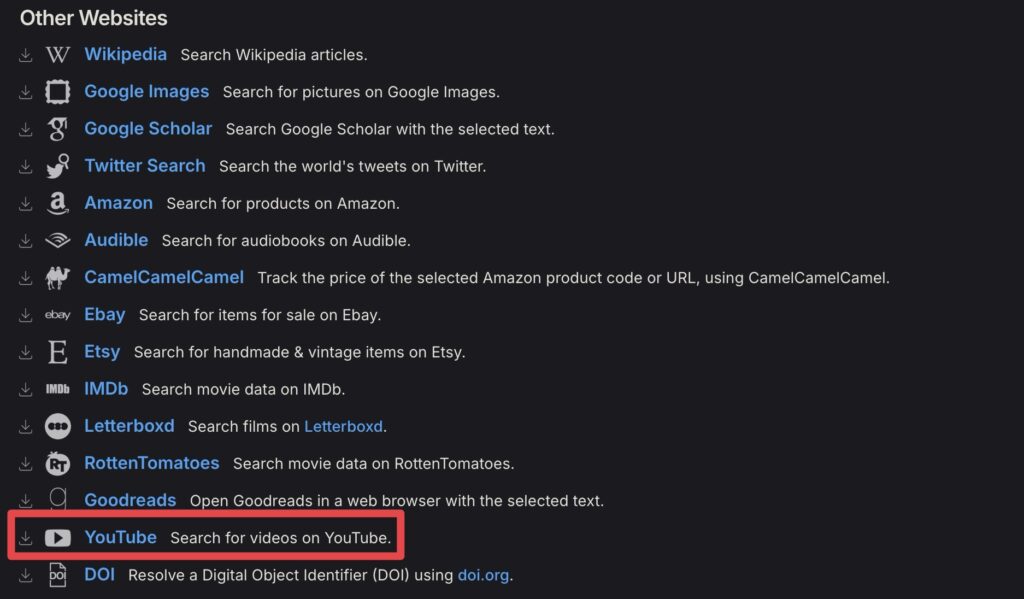Click the download arrow beside Etsy

click(x=26, y=352)
